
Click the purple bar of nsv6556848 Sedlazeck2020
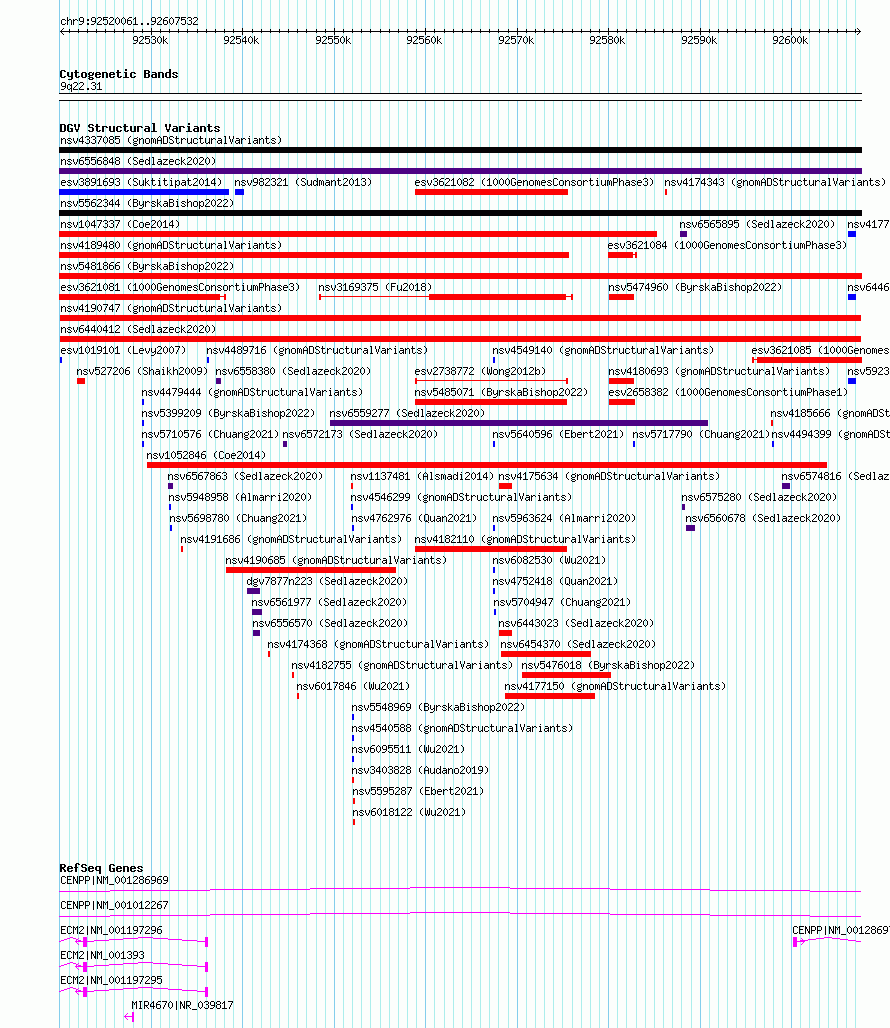(460, 171)
